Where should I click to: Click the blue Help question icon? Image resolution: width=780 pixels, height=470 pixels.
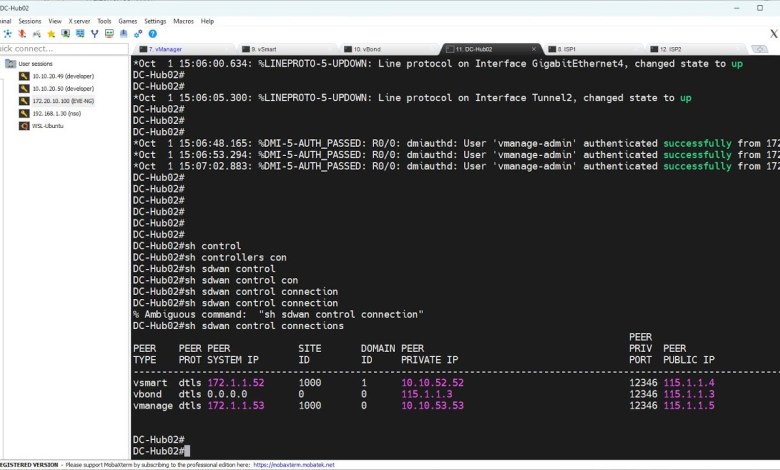pos(153,34)
